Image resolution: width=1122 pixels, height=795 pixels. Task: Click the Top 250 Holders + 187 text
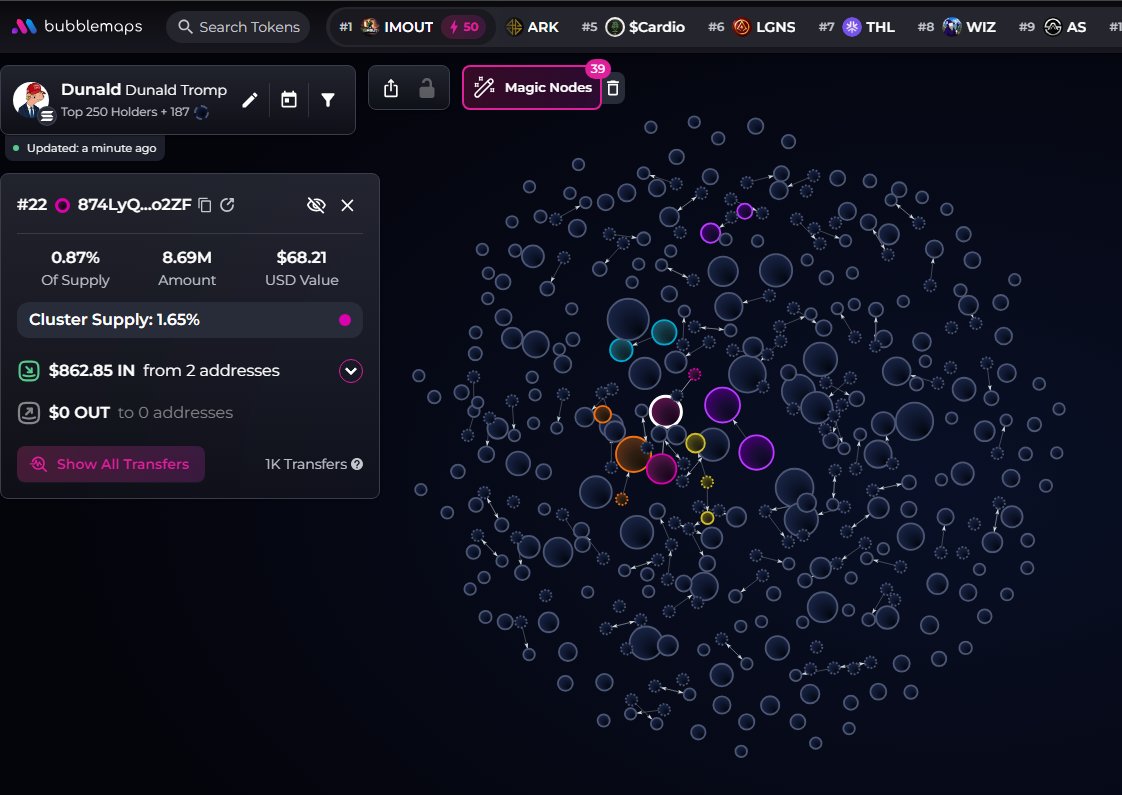(x=125, y=112)
